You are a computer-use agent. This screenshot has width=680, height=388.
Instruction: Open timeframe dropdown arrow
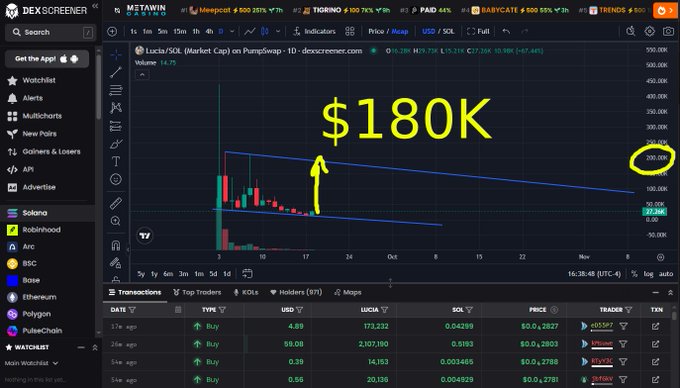click(x=232, y=31)
